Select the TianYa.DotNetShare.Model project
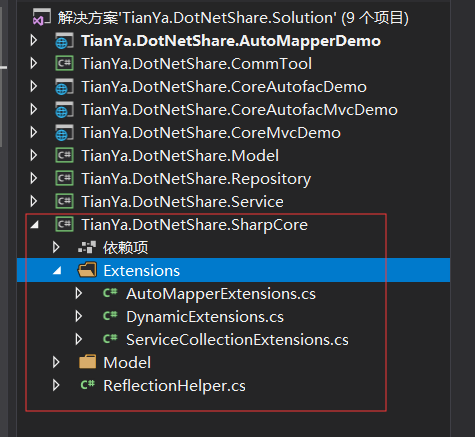The image size is (475, 437). (x=180, y=156)
